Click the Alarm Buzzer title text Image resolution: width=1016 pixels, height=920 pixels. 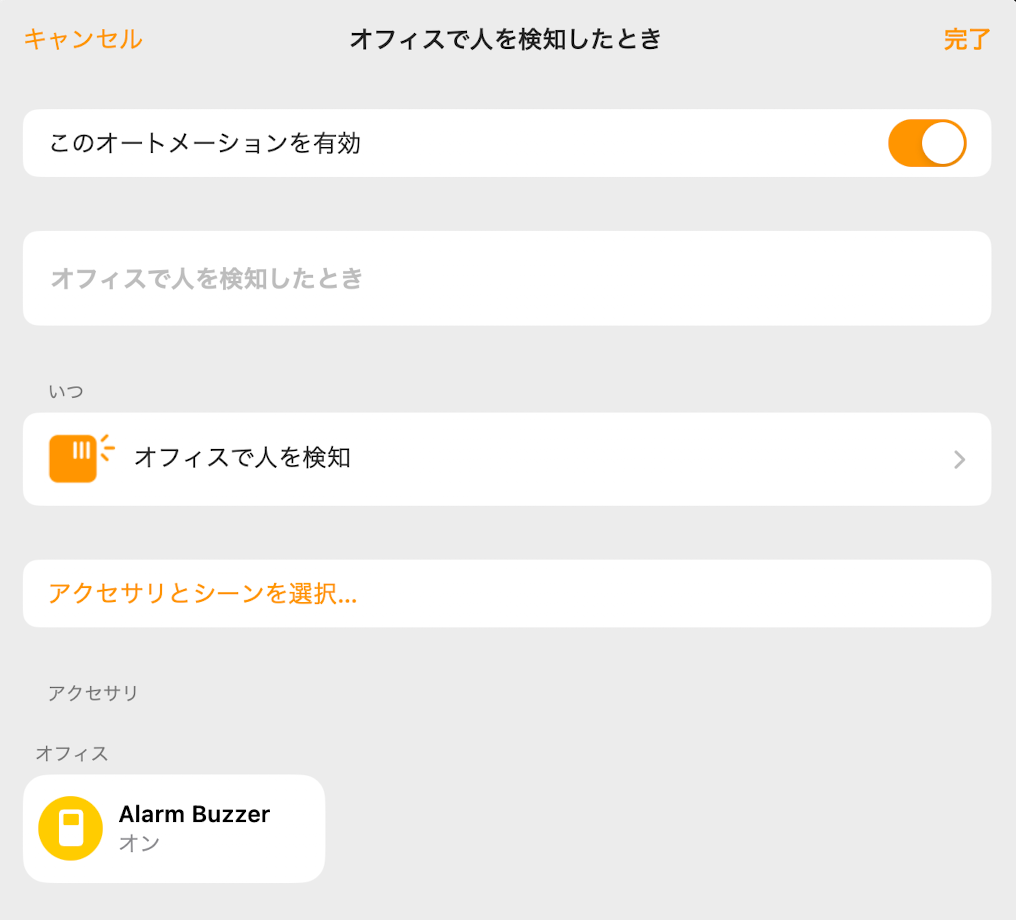coord(194,814)
